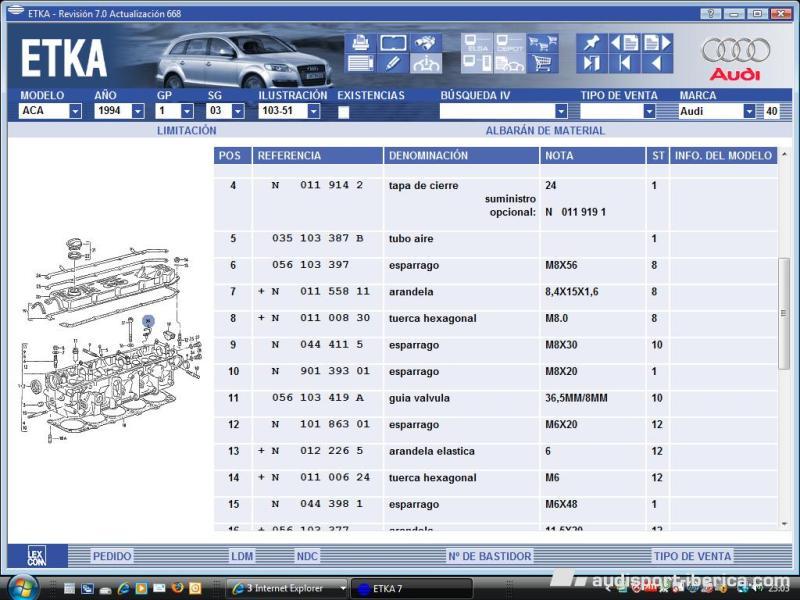
Task: Select part reference N 011 914 2
Action: (317, 185)
